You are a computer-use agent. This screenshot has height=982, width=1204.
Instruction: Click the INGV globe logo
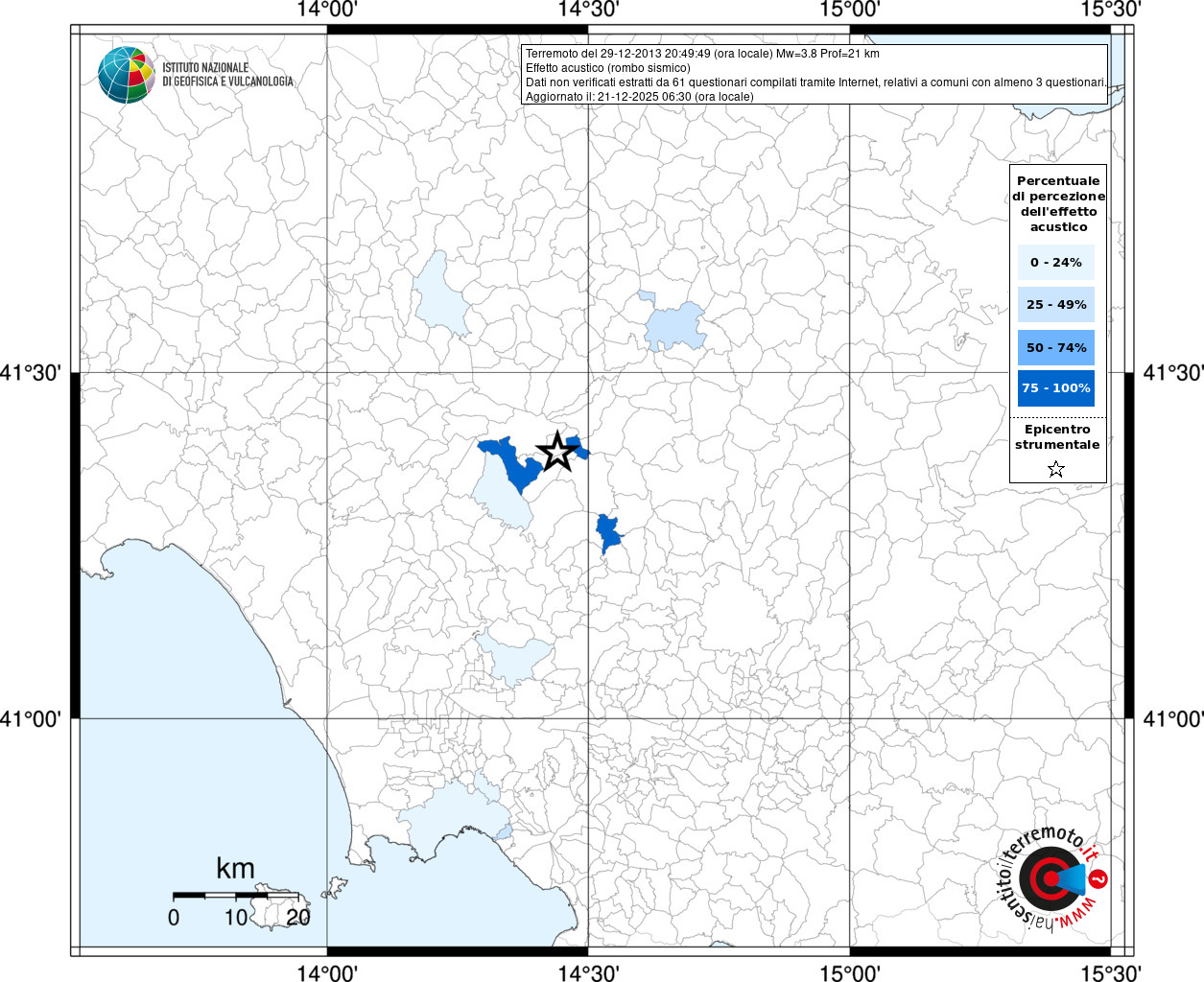coord(126,75)
